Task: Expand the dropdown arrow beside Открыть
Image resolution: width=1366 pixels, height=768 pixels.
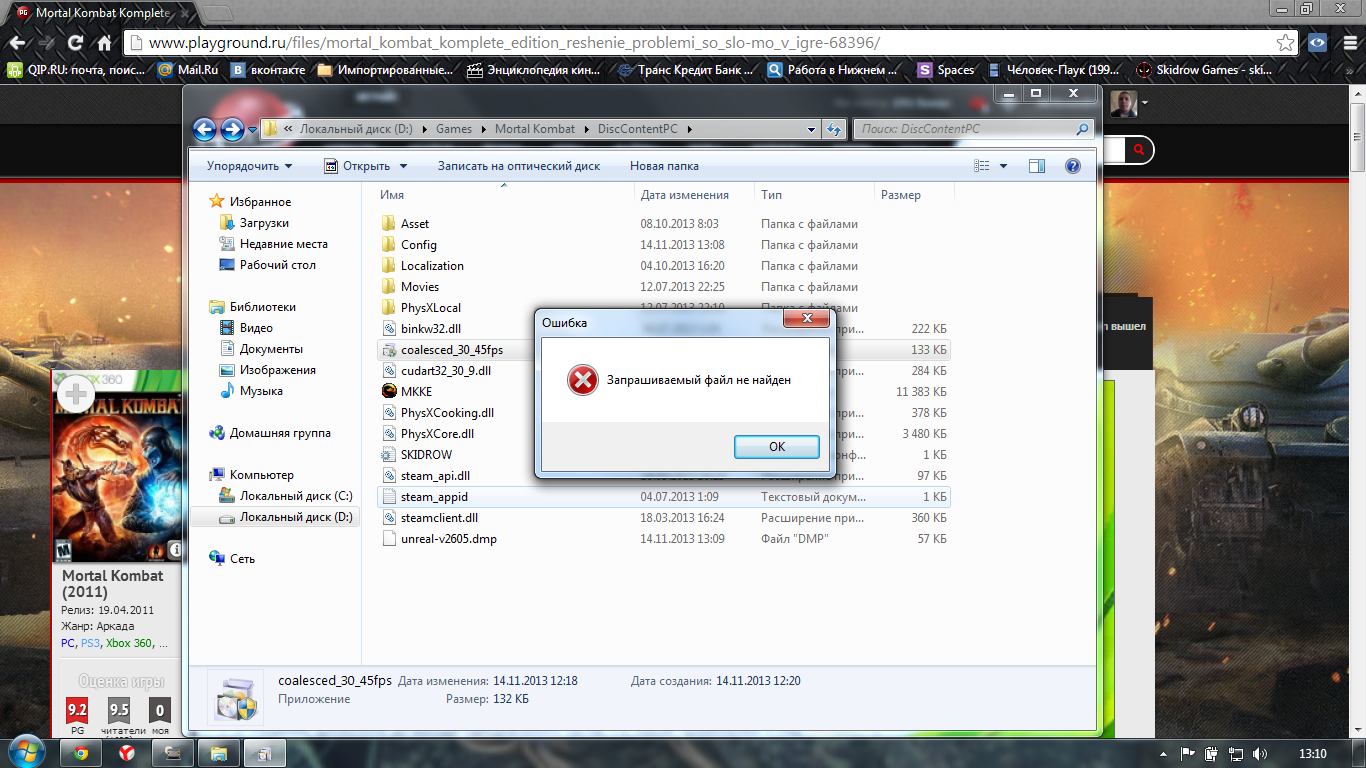Action: (404, 166)
